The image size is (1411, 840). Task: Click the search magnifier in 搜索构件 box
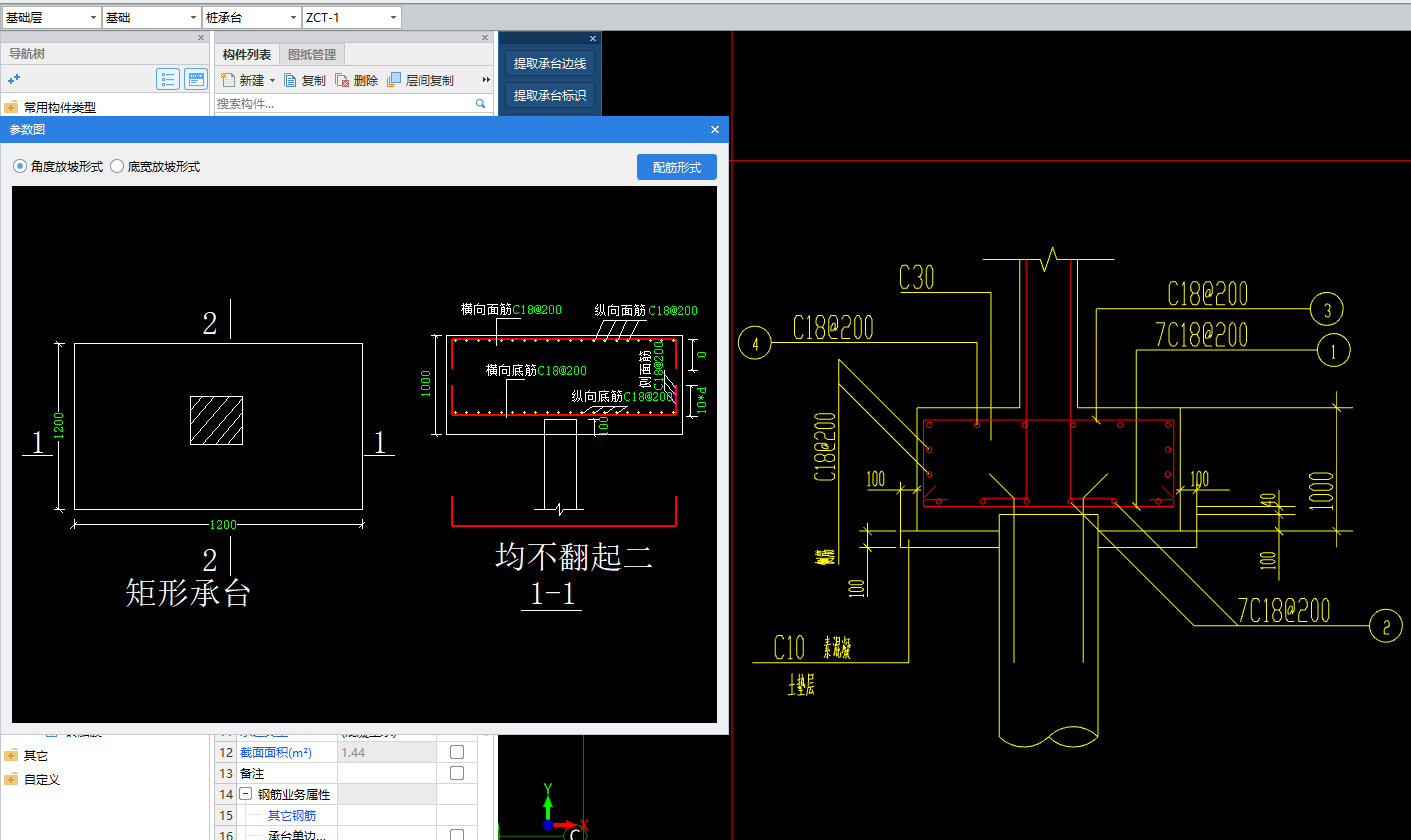coord(480,103)
